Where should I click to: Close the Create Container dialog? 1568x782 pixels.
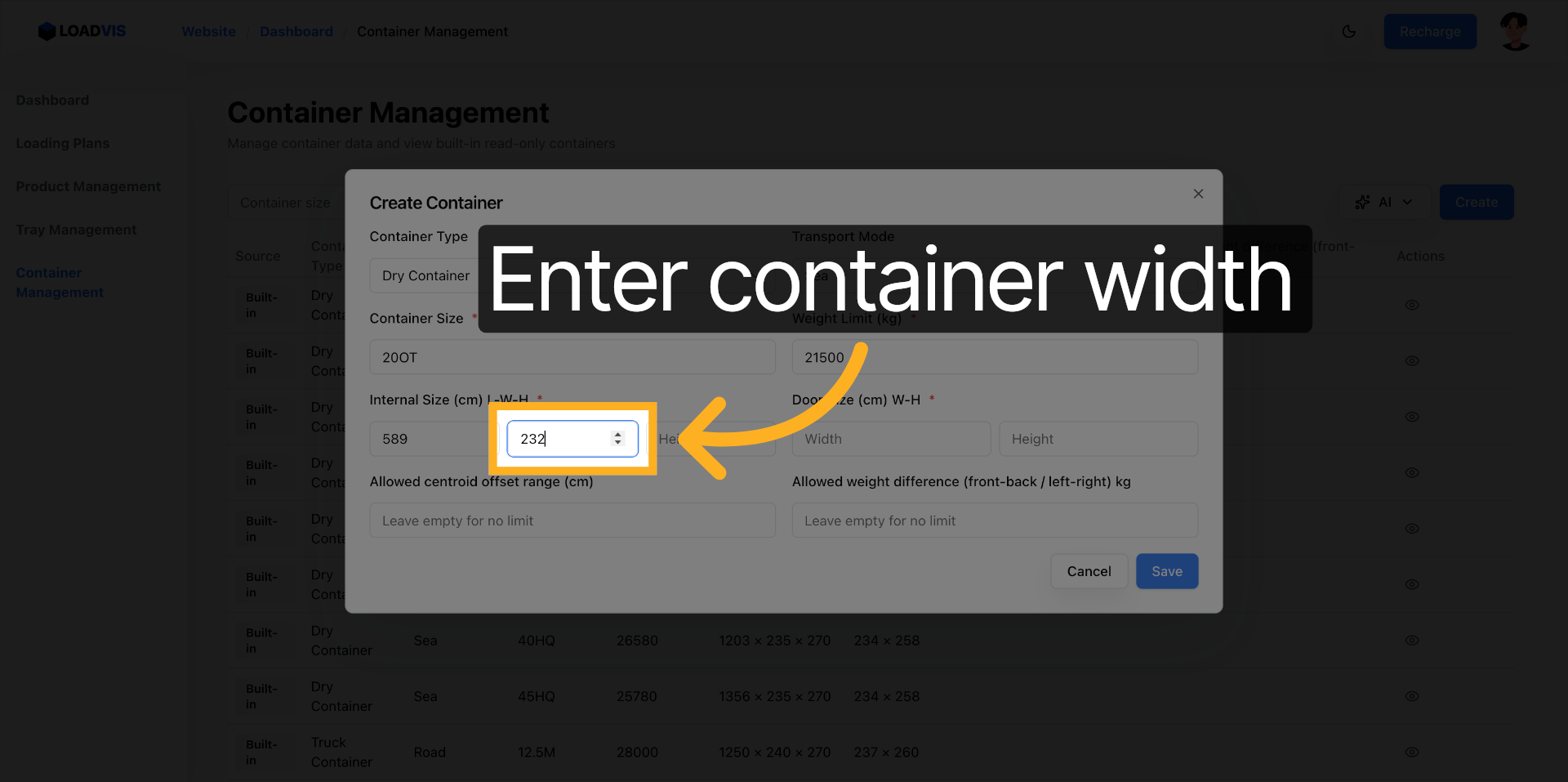tap(1197, 194)
